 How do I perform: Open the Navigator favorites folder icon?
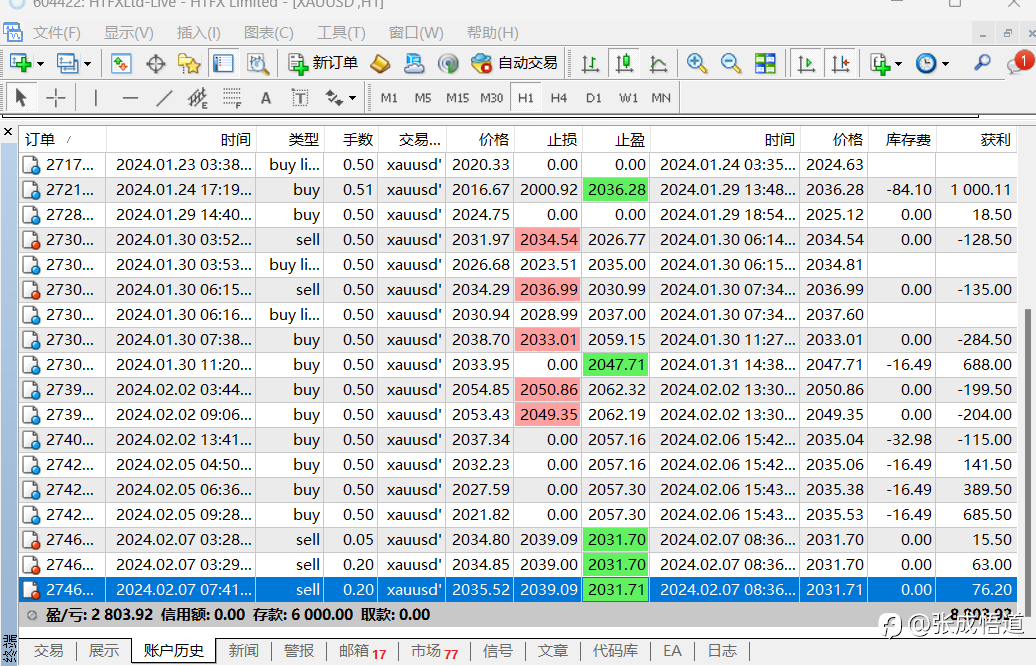(x=189, y=63)
